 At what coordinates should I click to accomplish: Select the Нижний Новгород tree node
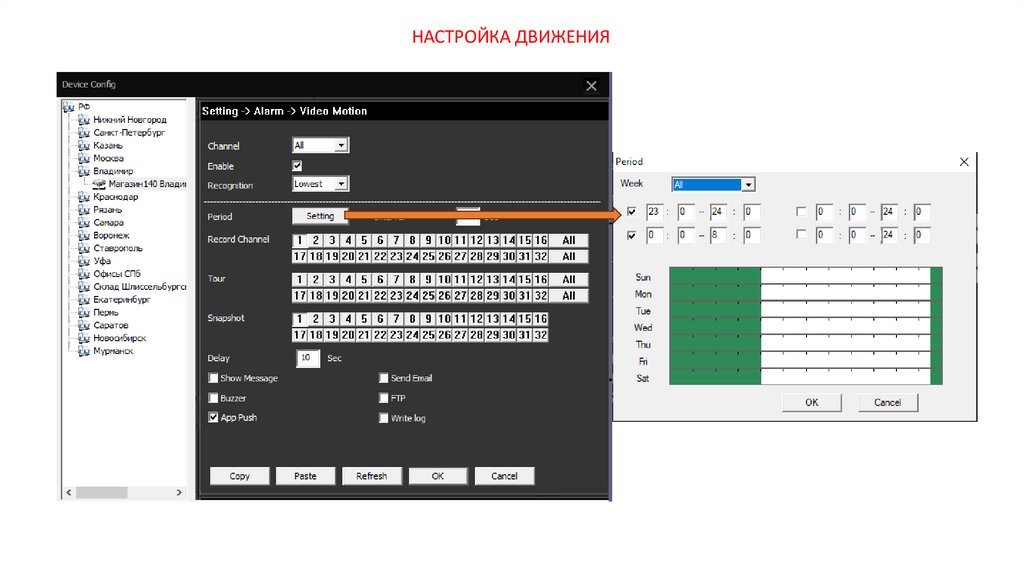[x=129, y=120]
